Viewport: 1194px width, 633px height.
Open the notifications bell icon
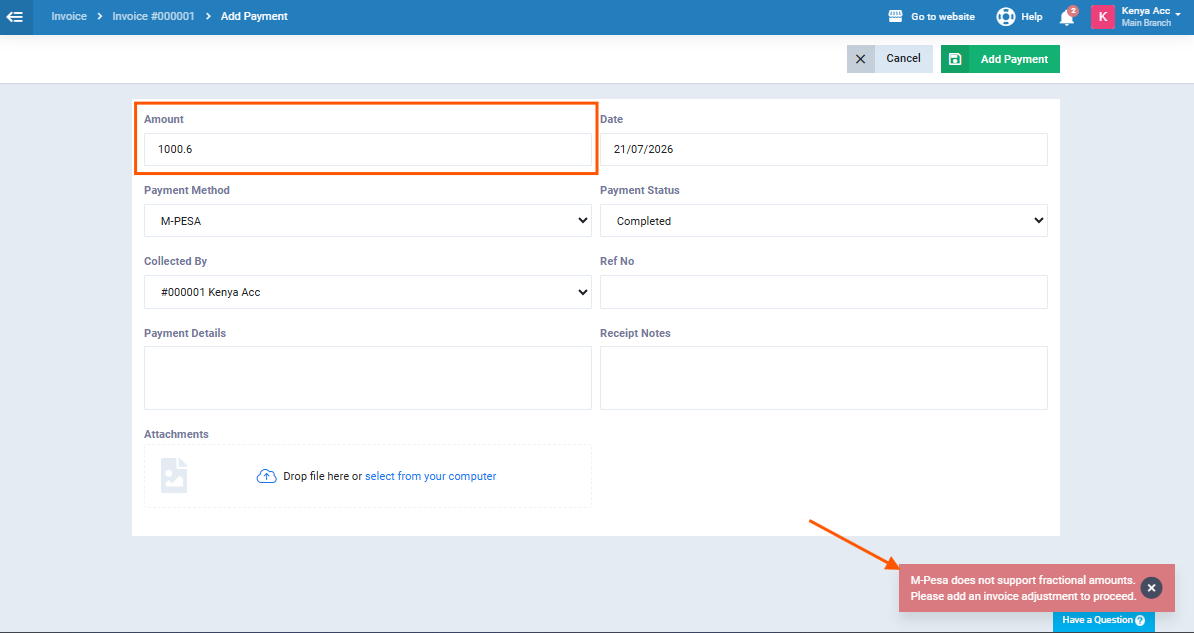tap(1067, 18)
